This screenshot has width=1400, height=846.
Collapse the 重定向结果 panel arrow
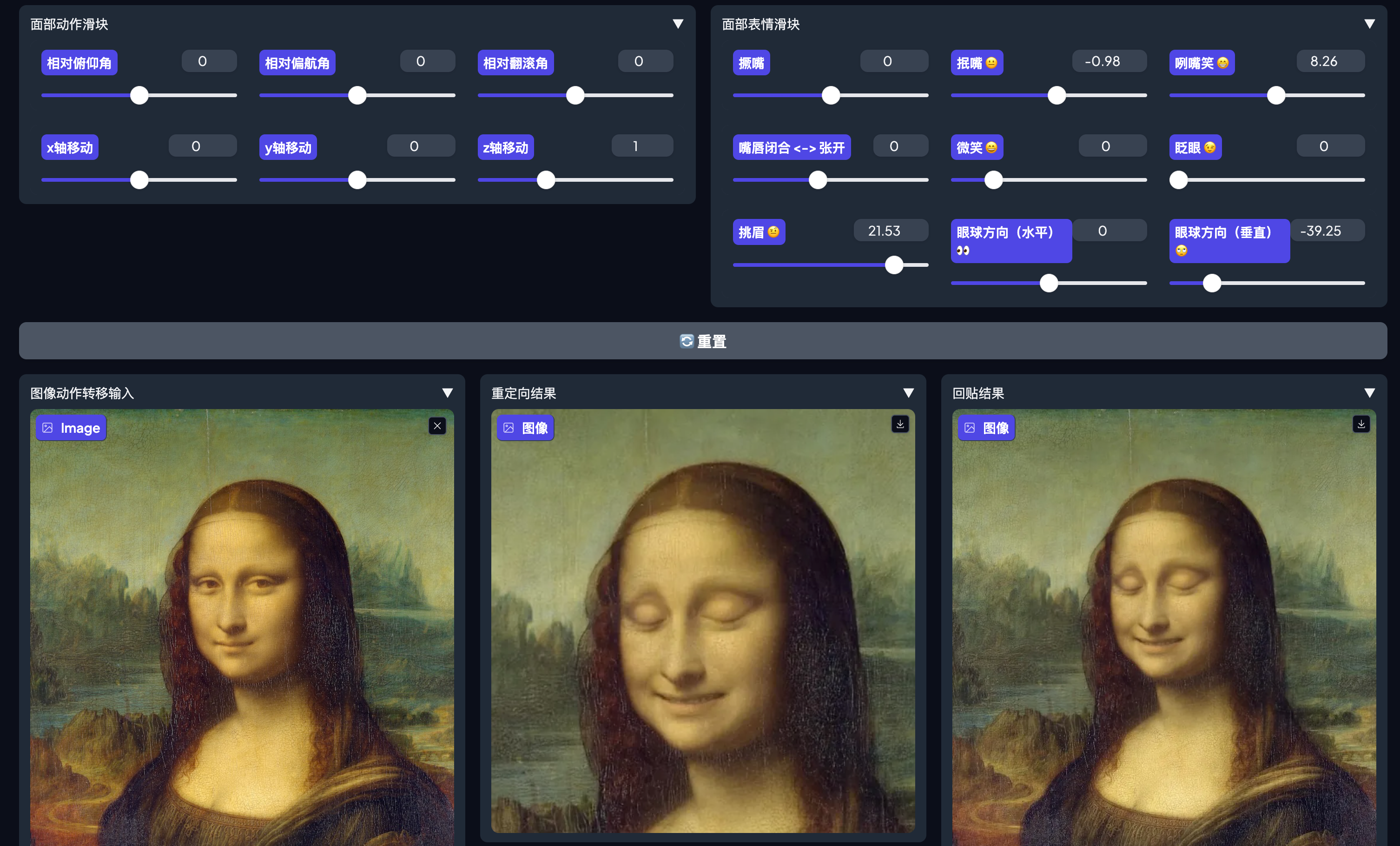click(908, 393)
